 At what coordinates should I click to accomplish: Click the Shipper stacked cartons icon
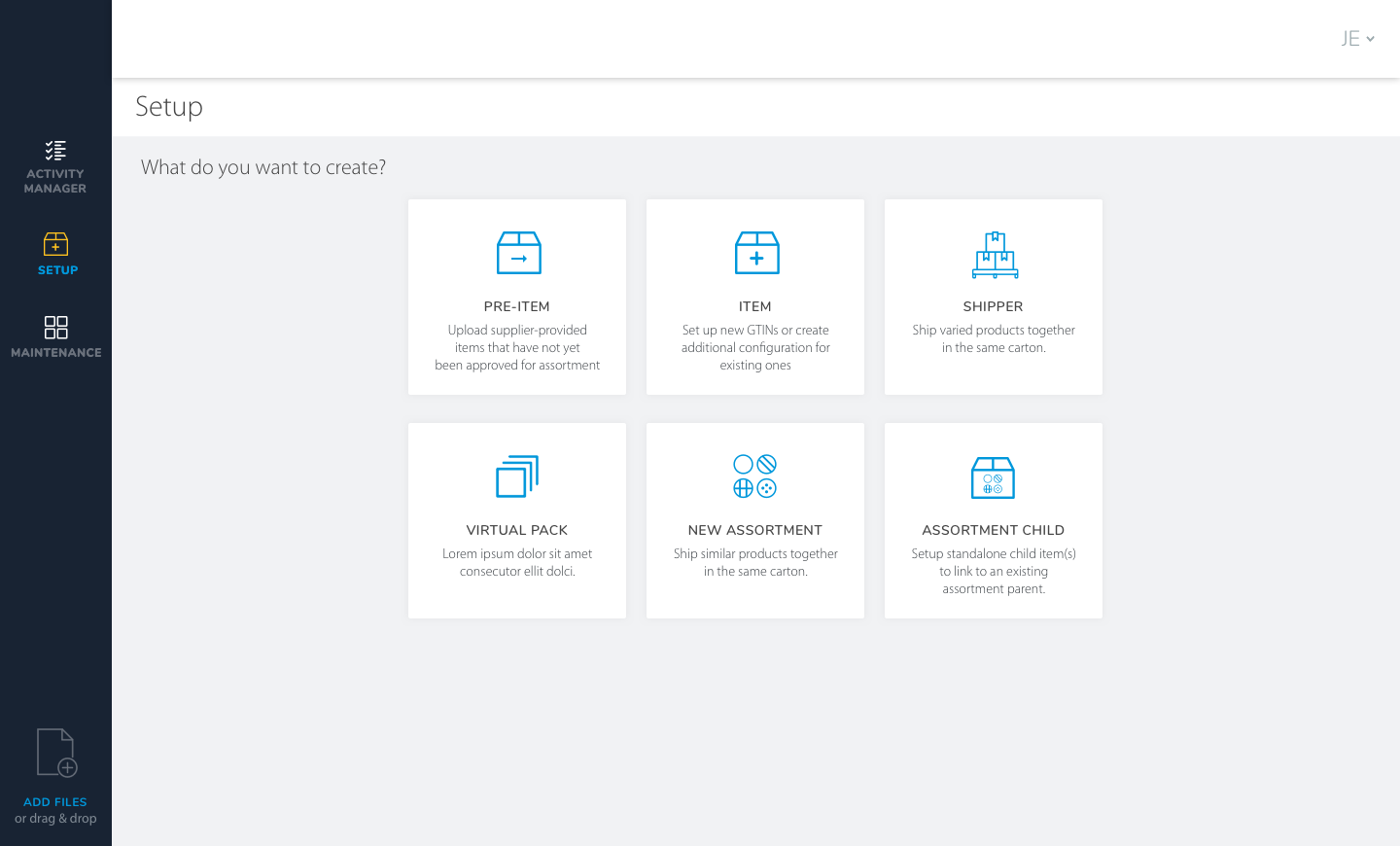pos(995,255)
